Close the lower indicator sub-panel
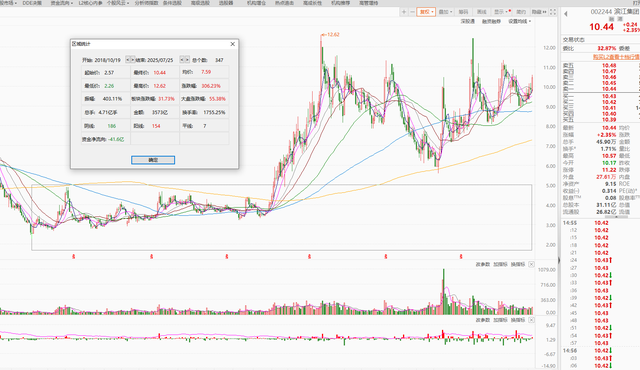The image size is (640, 370). 531,320
